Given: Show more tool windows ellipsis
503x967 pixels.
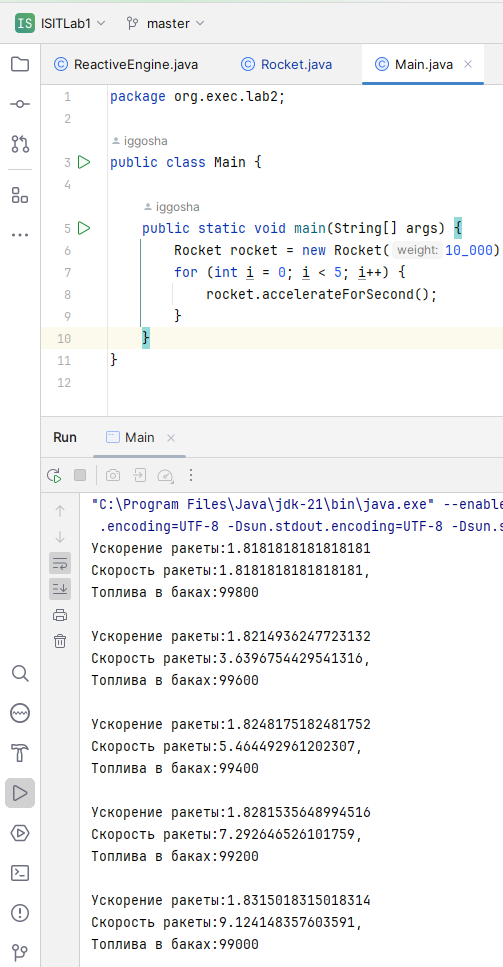Looking at the screenshot, I should pos(20,235).
